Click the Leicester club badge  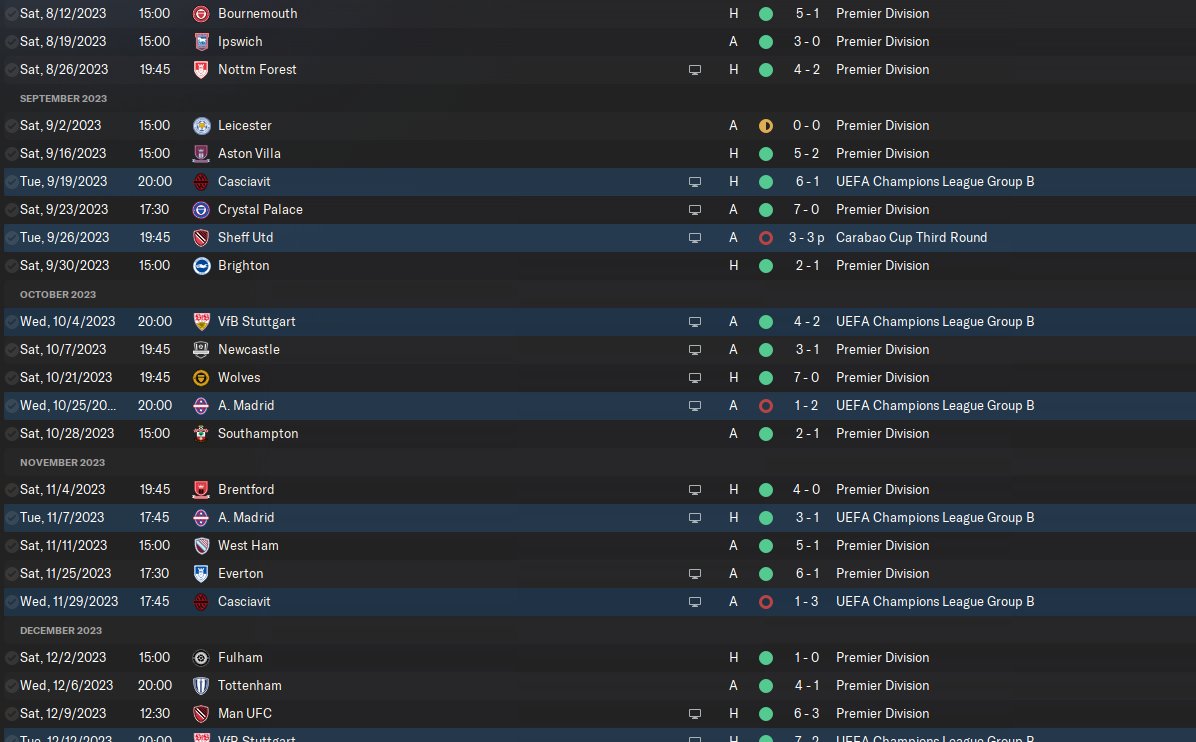(201, 126)
